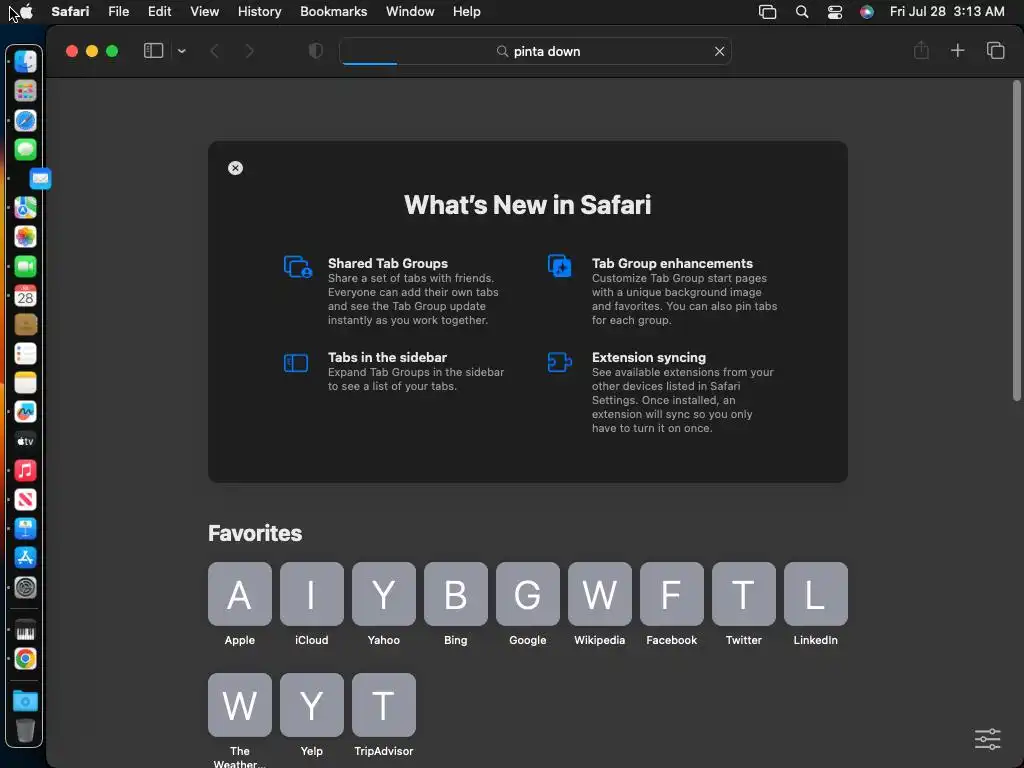The image size is (1024, 768).
Task: Open Calendar from the Dock
Action: 25,295
